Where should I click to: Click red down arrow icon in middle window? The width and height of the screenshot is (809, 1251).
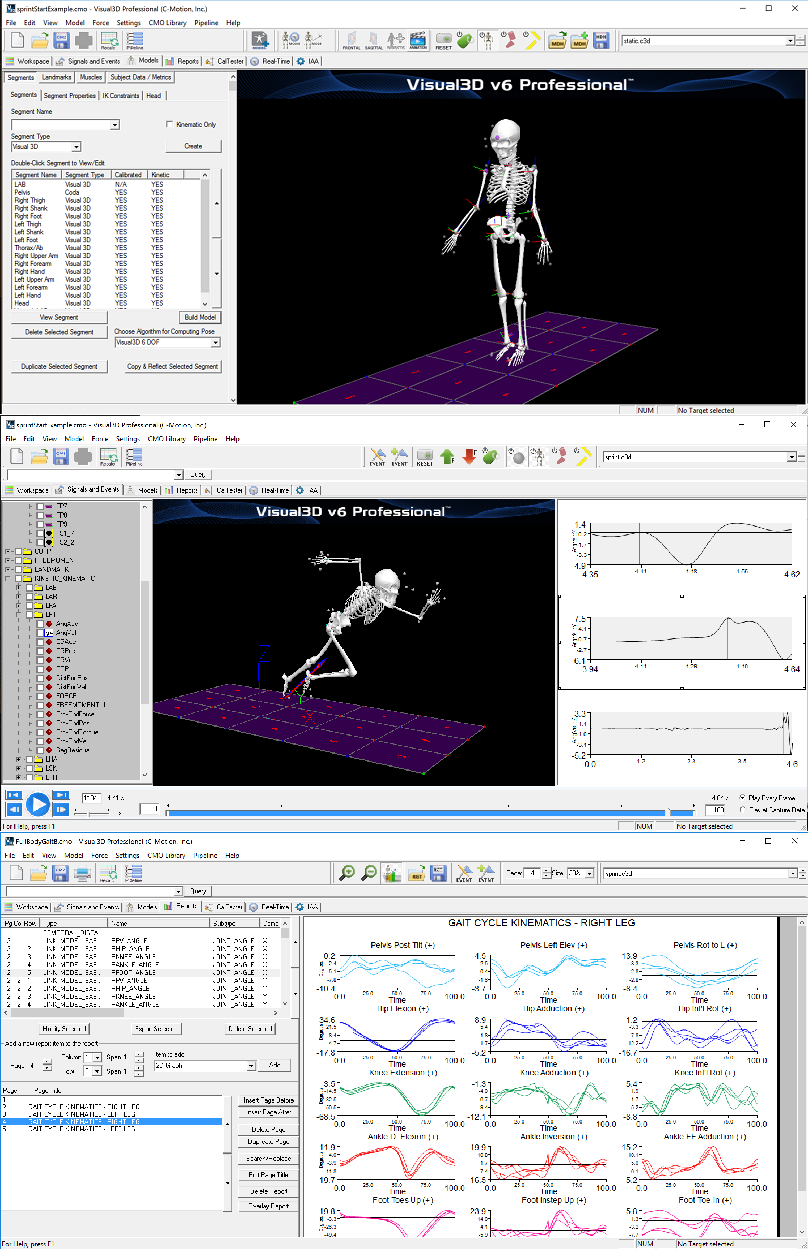point(468,456)
